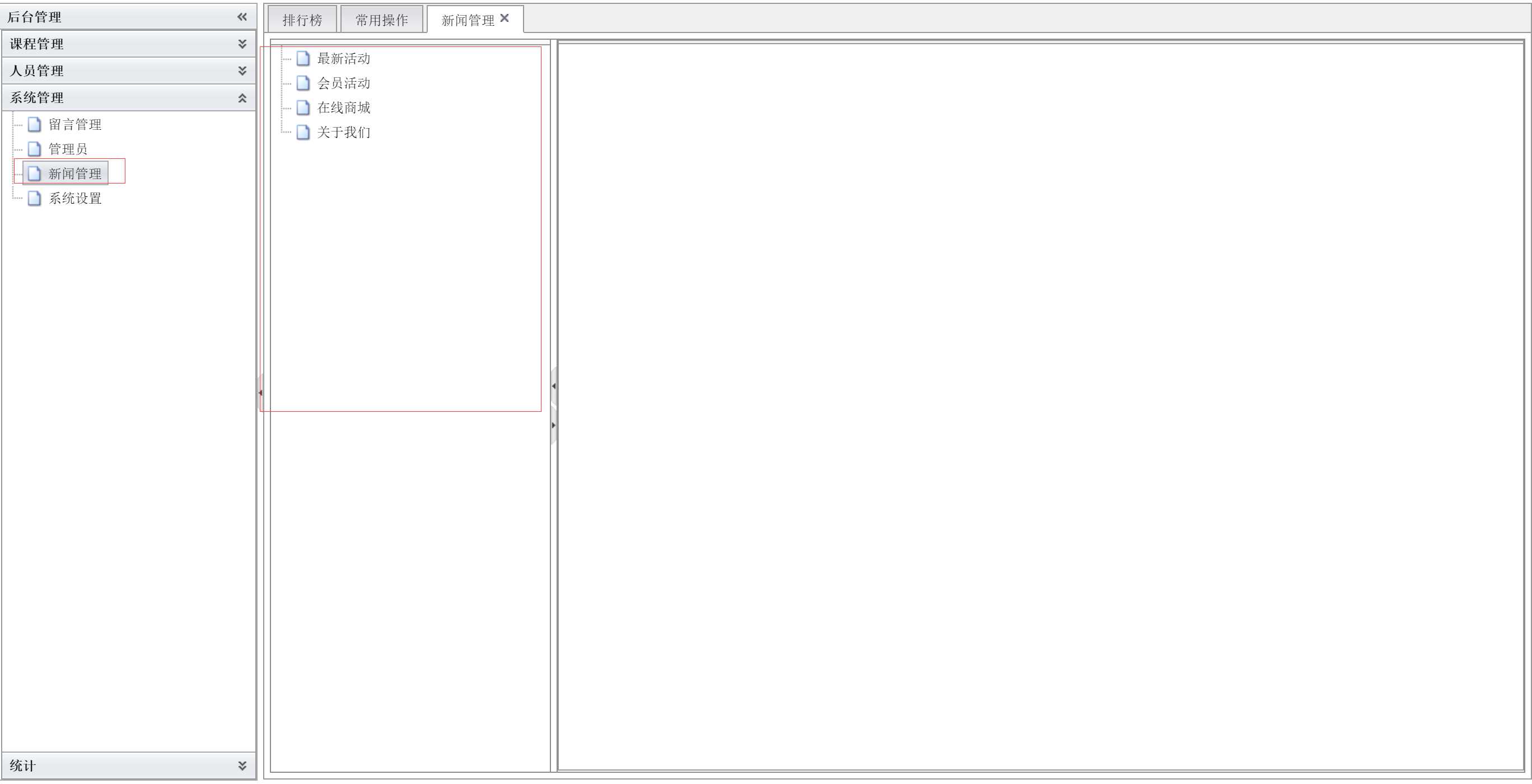Open the 留言管理 text label
The image size is (1532, 784).
pos(75,124)
